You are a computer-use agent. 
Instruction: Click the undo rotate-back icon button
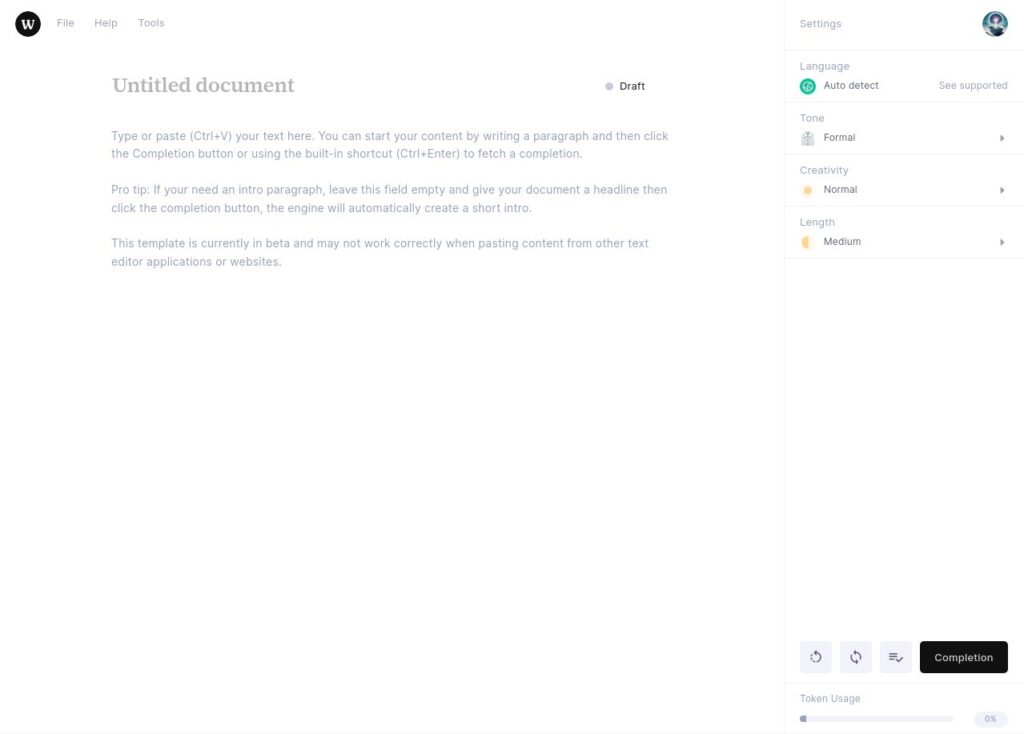816,657
